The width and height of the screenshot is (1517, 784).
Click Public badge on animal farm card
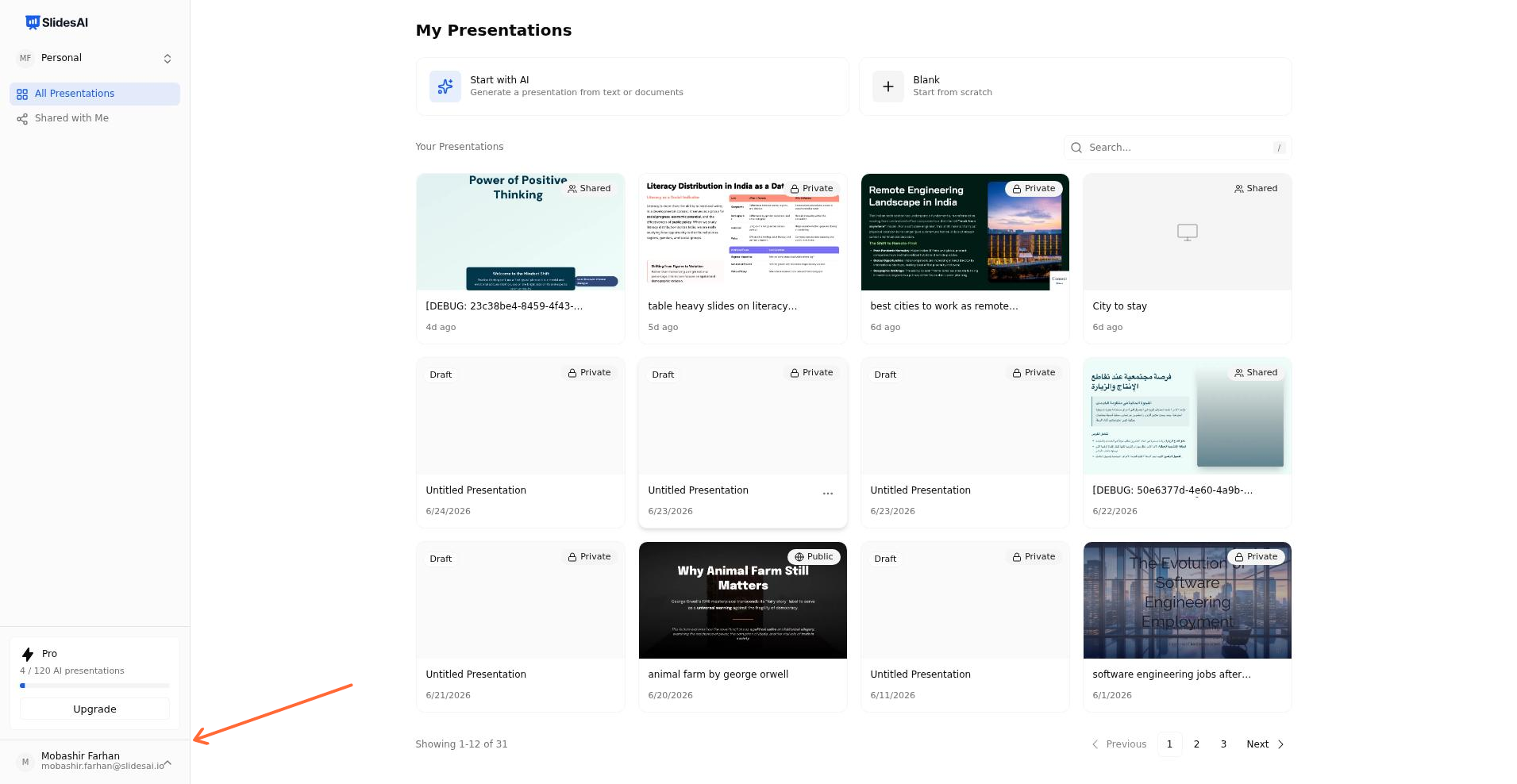pos(814,557)
